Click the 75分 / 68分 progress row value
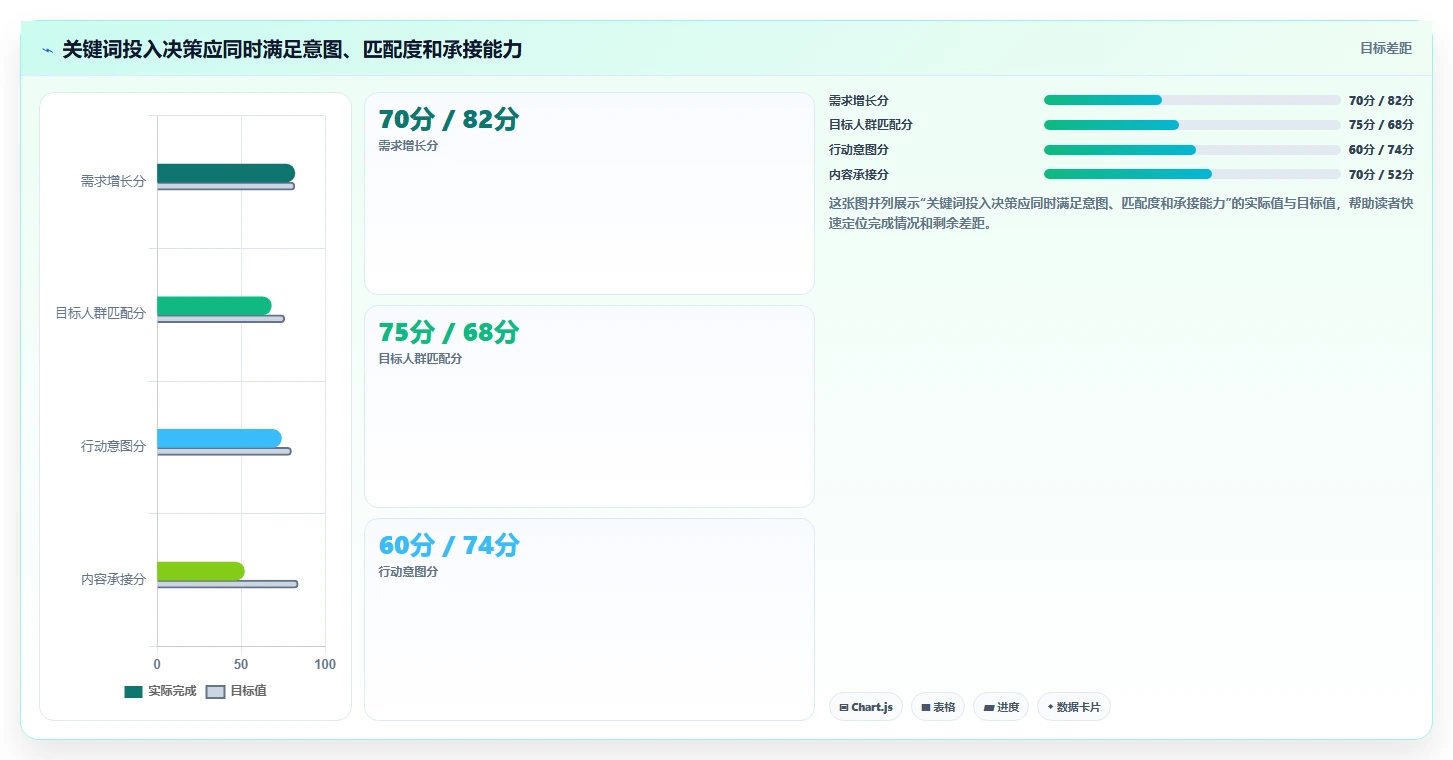Viewport: 1453px width, 760px height. [1381, 125]
